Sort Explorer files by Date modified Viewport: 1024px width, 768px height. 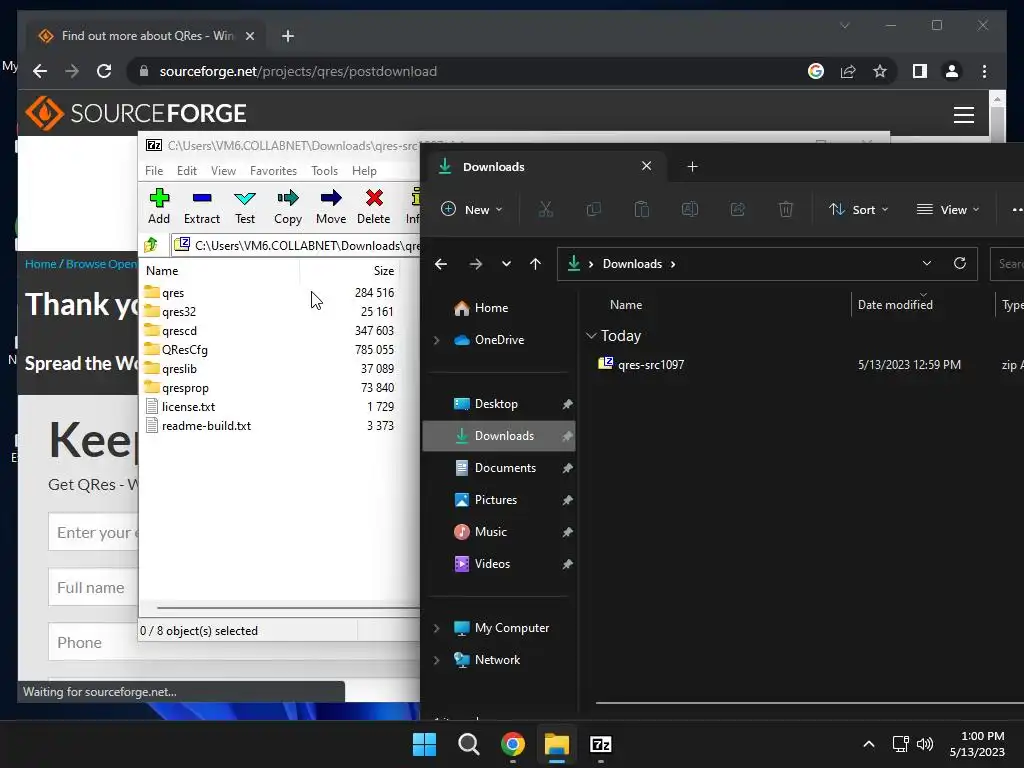tap(895, 304)
